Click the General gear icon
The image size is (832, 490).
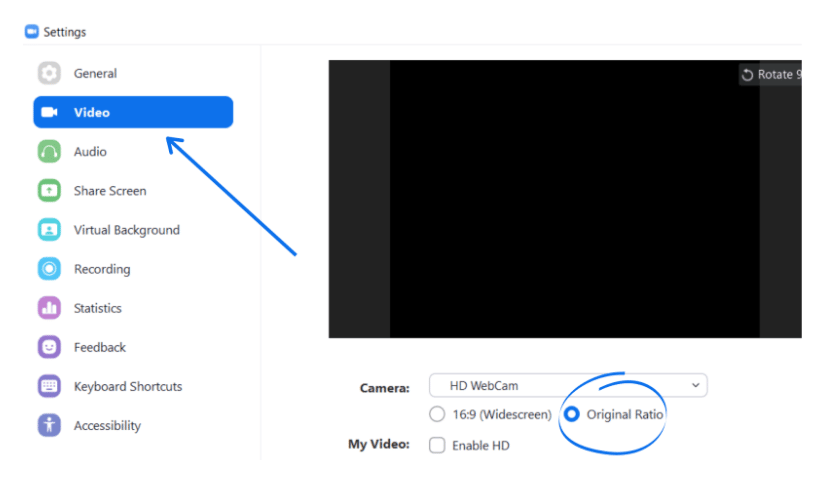tap(49, 73)
